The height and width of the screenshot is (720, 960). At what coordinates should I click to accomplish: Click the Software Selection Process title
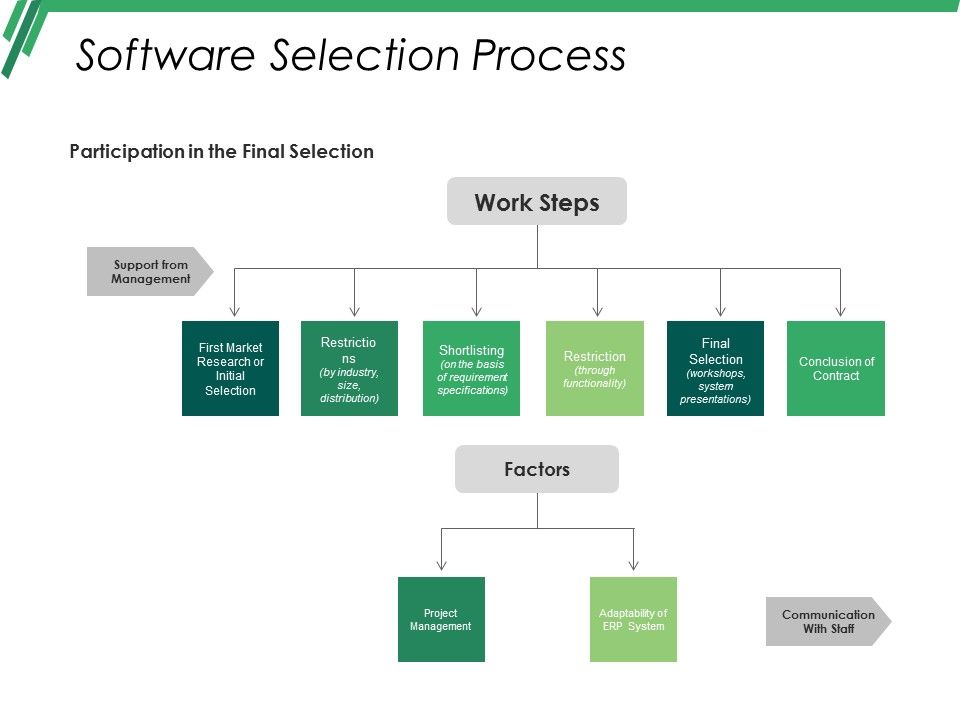tap(350, 55)
